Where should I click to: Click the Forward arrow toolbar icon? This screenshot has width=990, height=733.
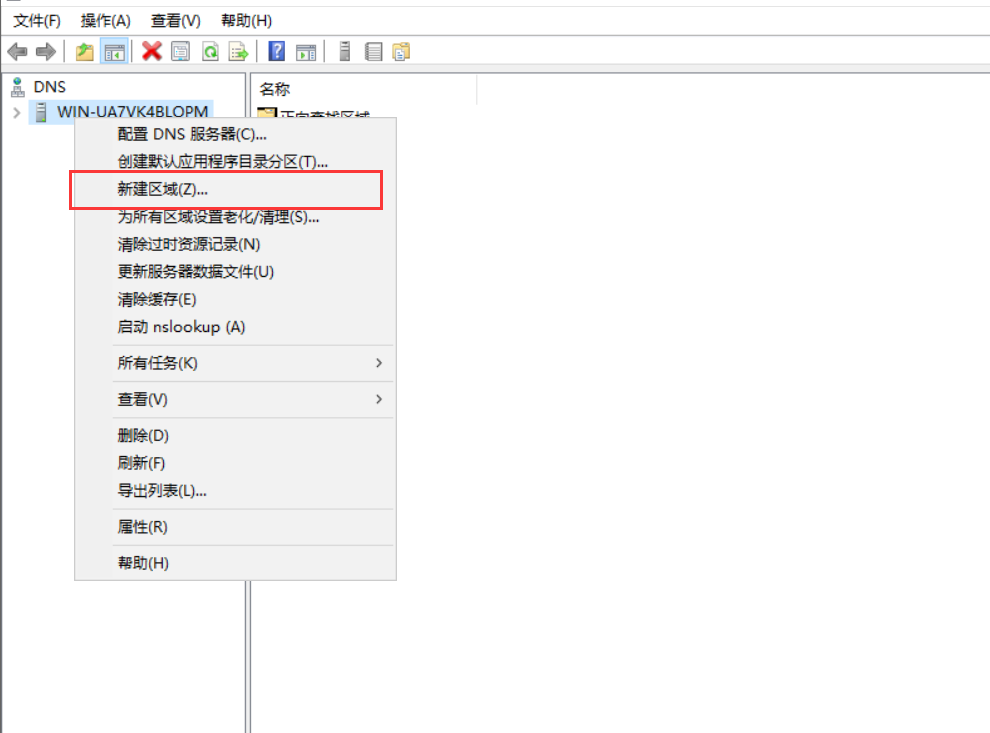45,52
